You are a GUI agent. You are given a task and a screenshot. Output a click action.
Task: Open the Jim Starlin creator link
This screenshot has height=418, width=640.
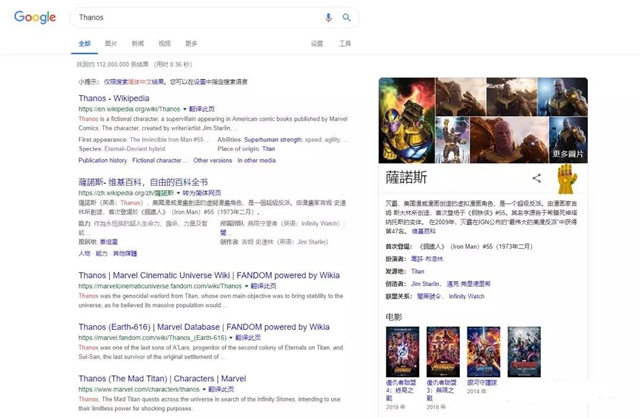(x=425, y=284)
